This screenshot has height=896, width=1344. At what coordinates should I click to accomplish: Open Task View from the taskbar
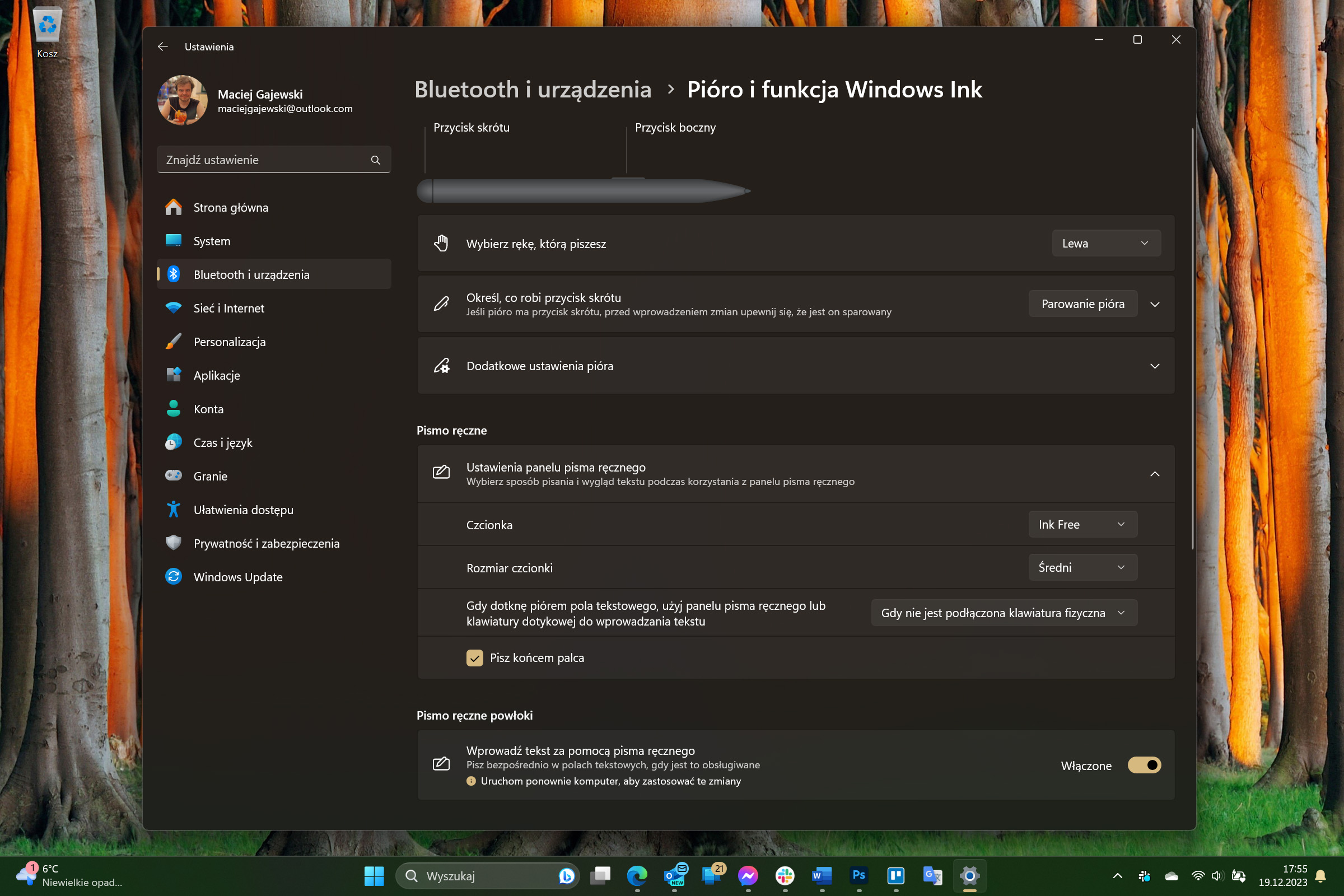coord(600,876)
